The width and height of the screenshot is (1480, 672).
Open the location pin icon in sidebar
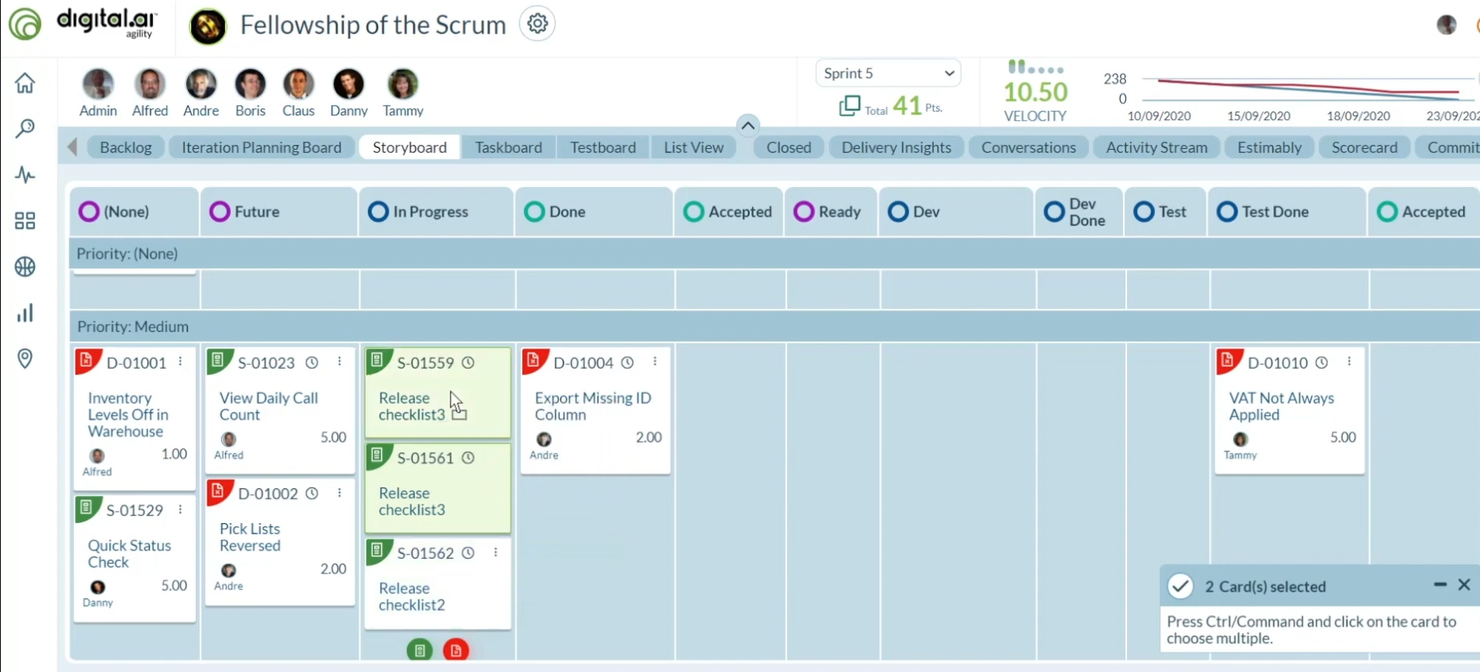(x=25, y=359)
